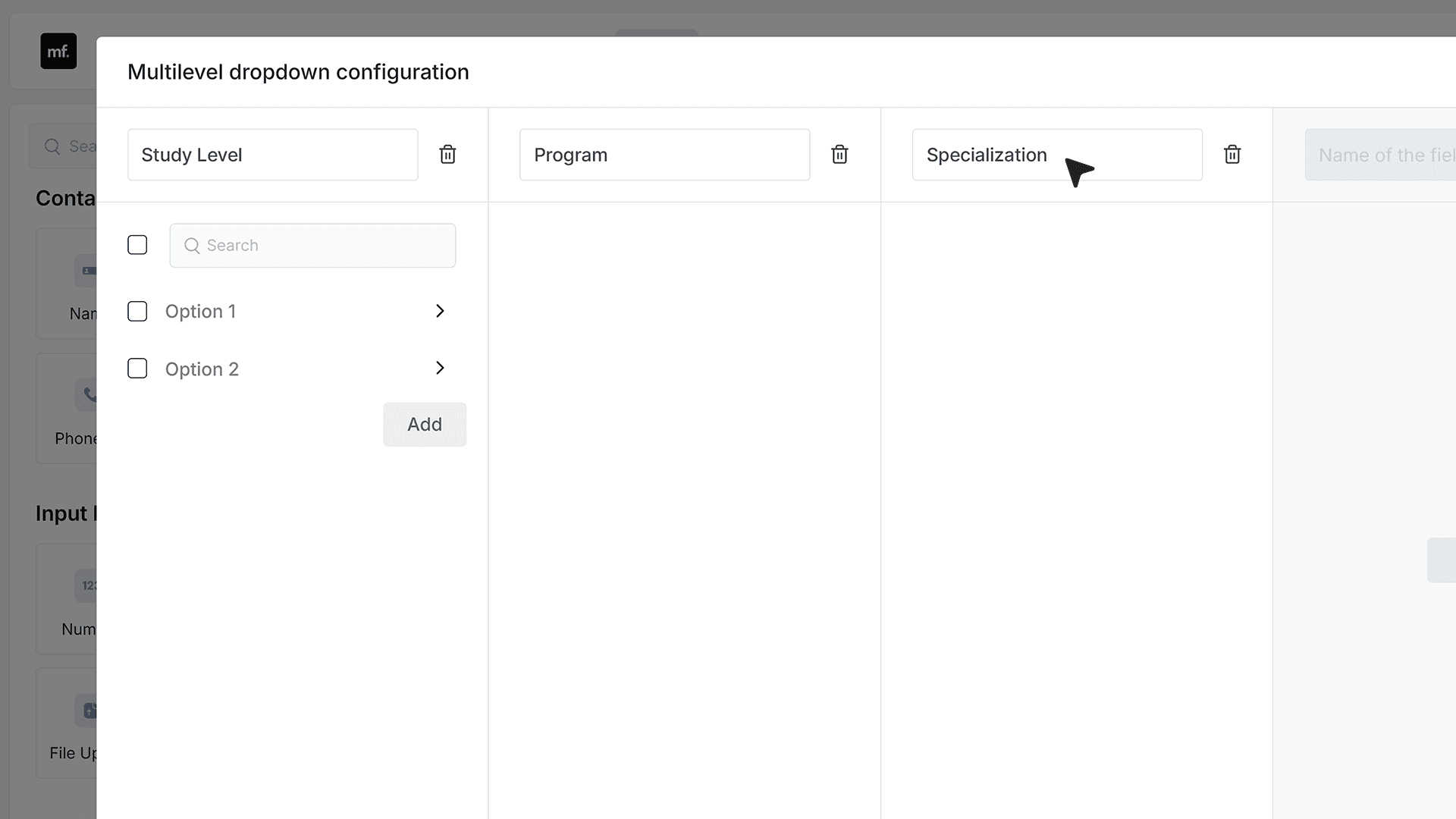Edit the Study Level name field
The image size is (1456, 819).
coord(273,155)
